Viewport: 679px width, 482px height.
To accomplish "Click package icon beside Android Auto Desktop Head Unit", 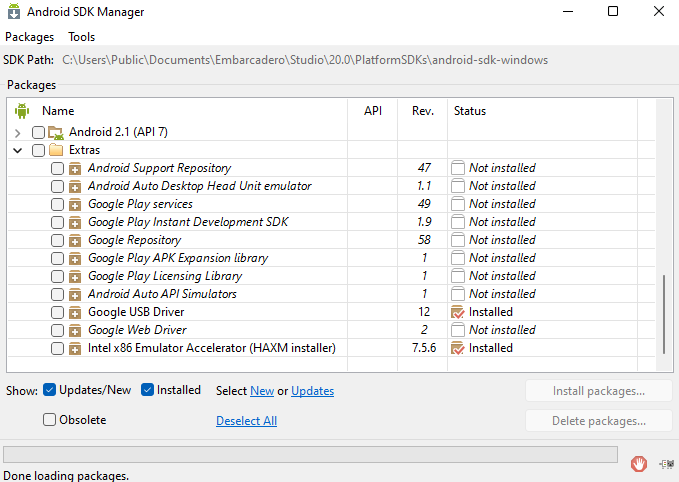I will tap(75, 187).
